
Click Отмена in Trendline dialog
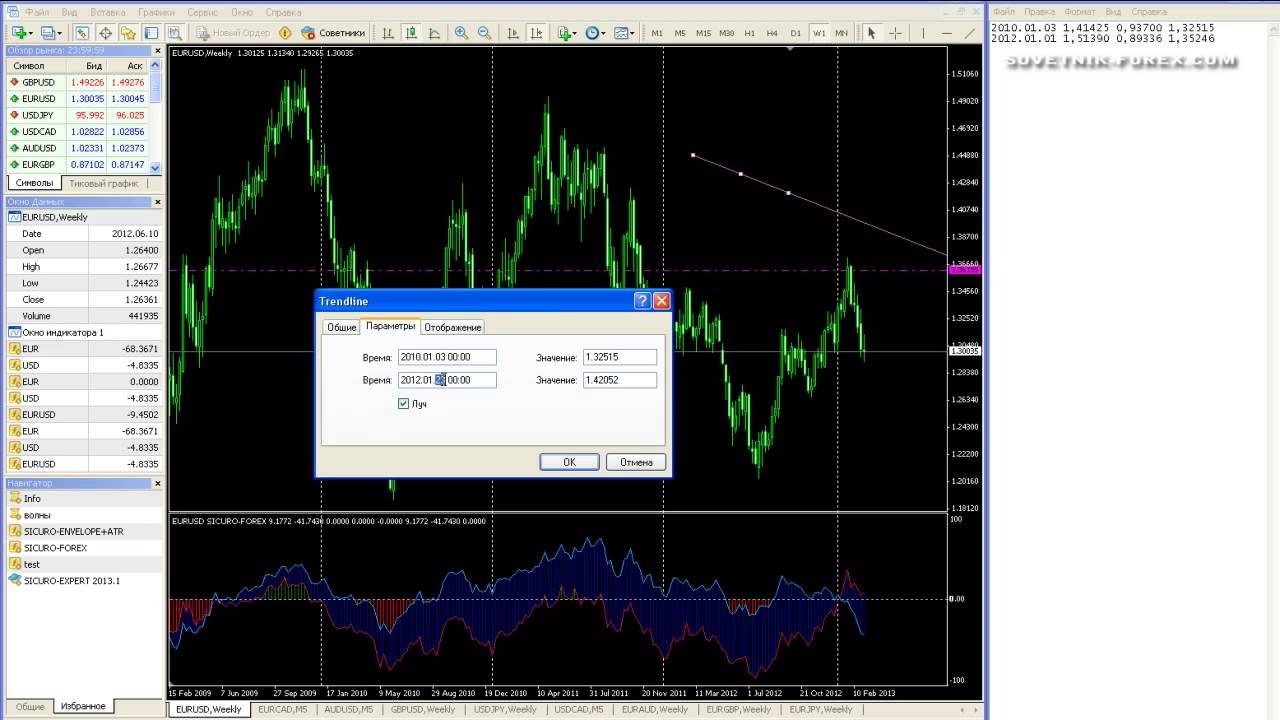[x=636, y=462]
